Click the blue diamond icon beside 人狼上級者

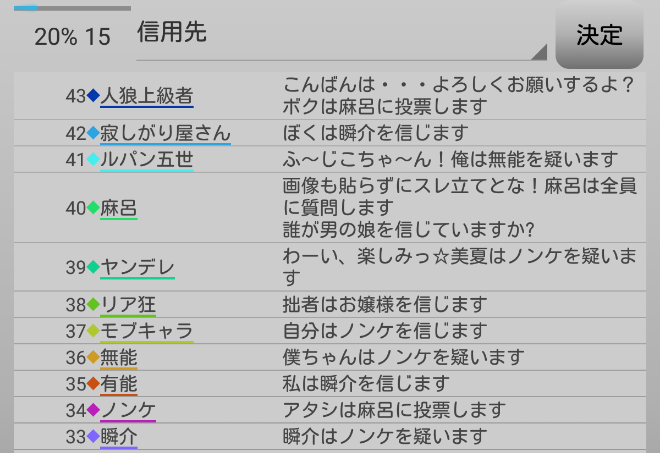click(94, 97)
